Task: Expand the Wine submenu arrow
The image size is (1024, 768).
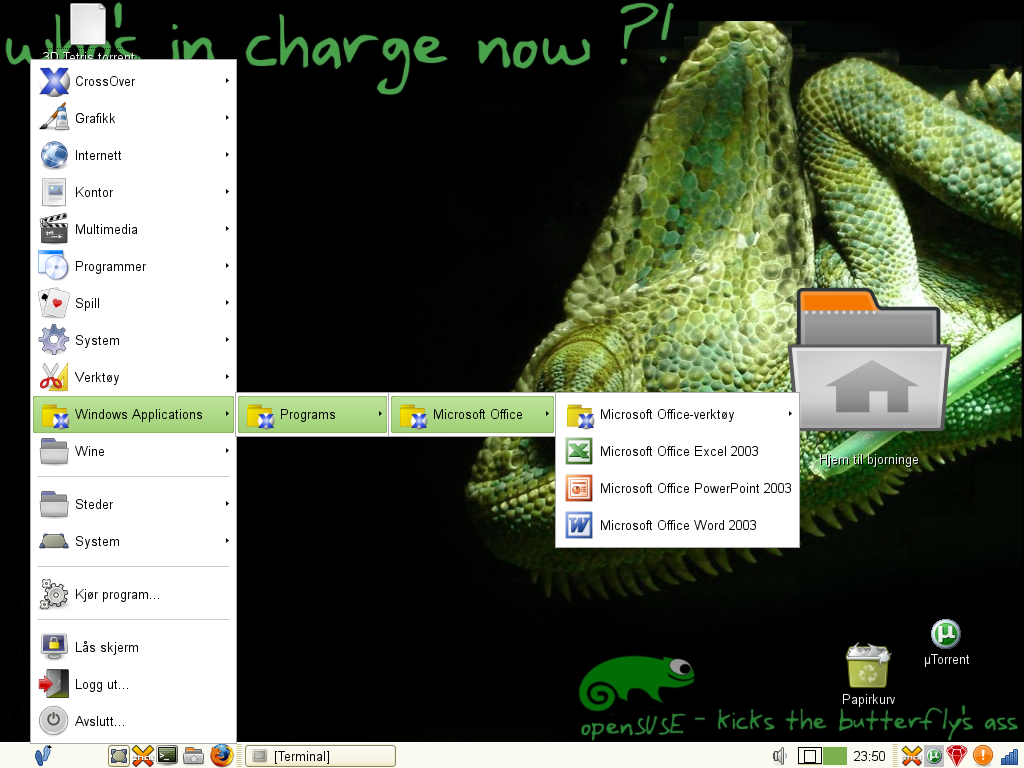Action: click(227, 451)
